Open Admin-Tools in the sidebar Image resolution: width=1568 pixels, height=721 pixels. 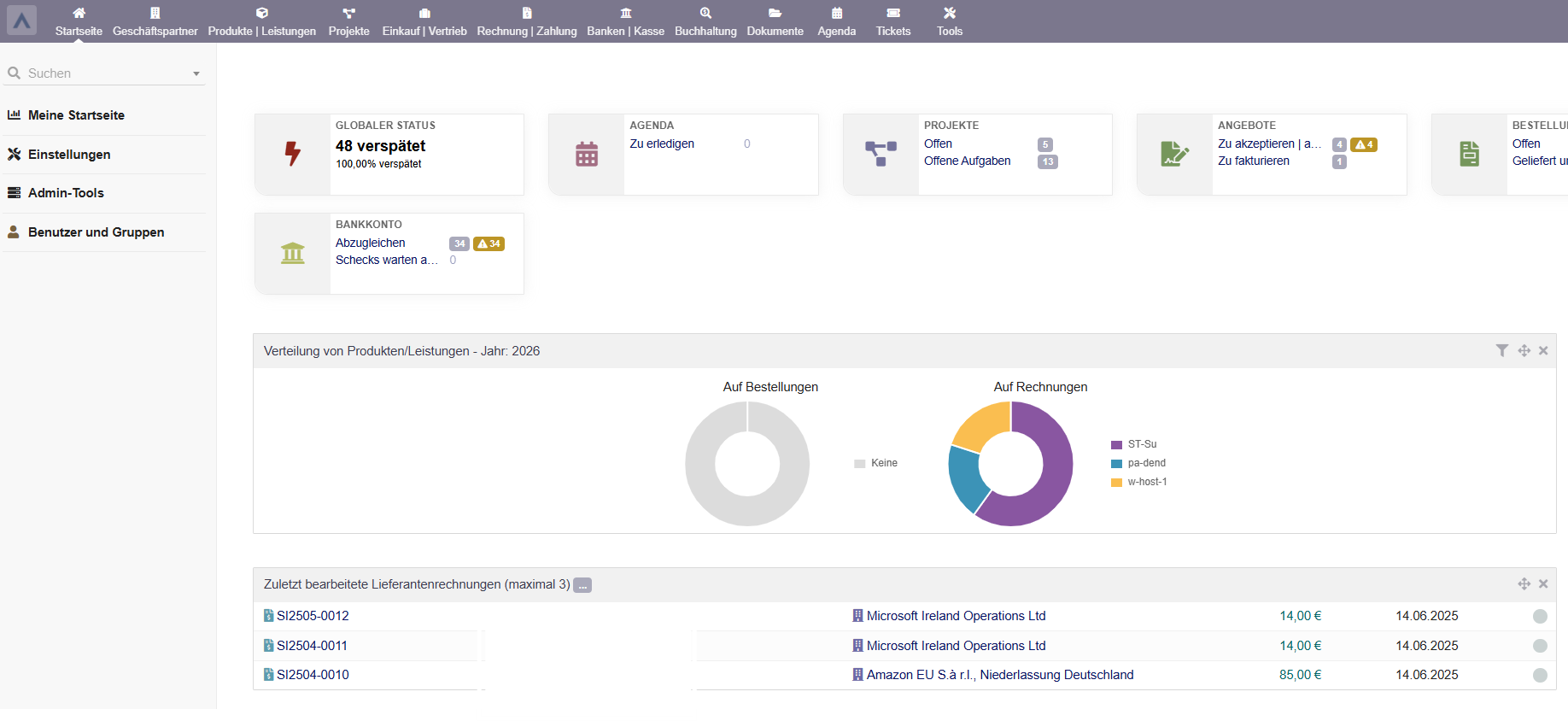click(66, 193)
